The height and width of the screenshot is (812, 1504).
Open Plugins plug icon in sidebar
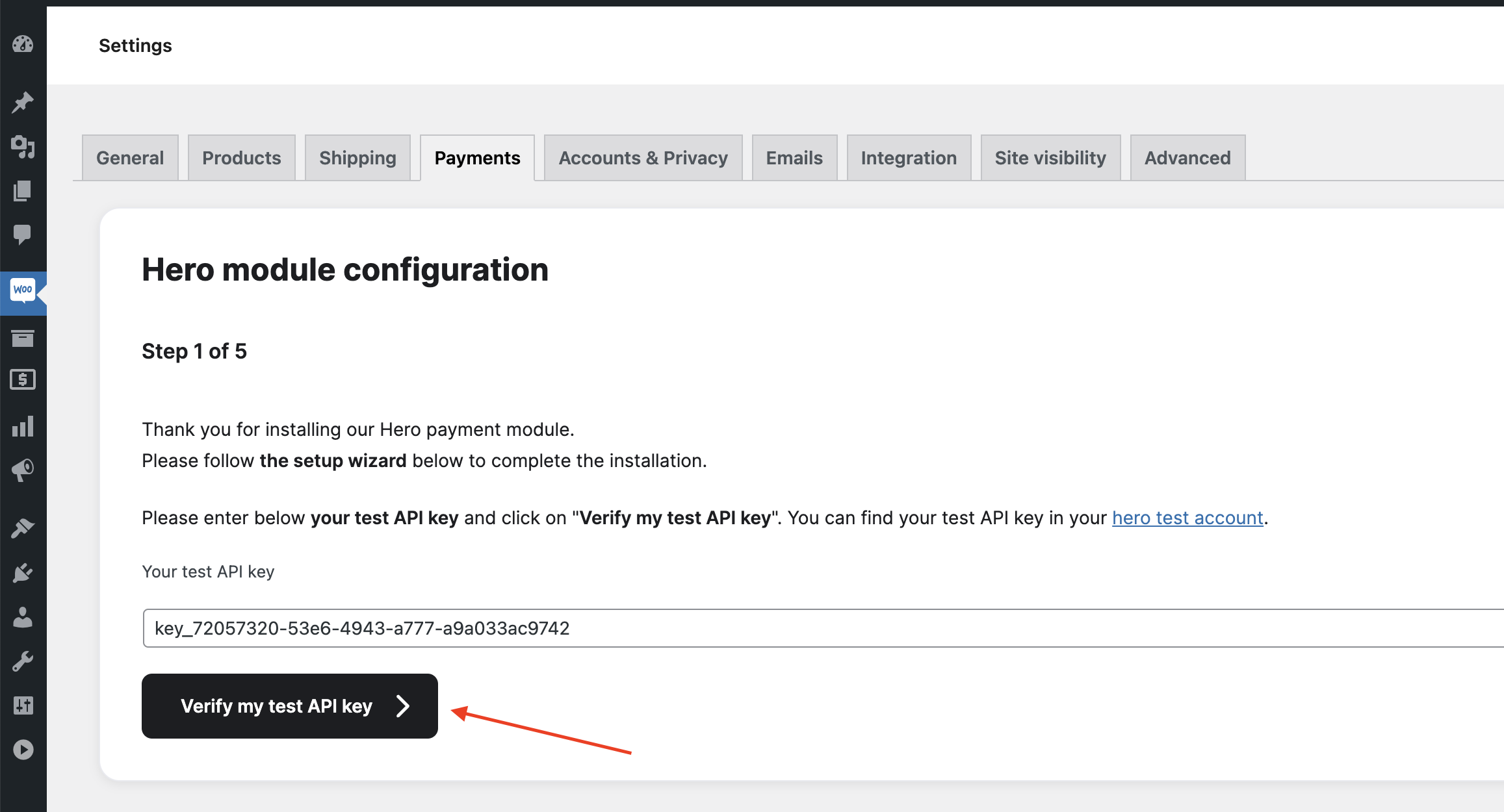[x=23, y=573]
